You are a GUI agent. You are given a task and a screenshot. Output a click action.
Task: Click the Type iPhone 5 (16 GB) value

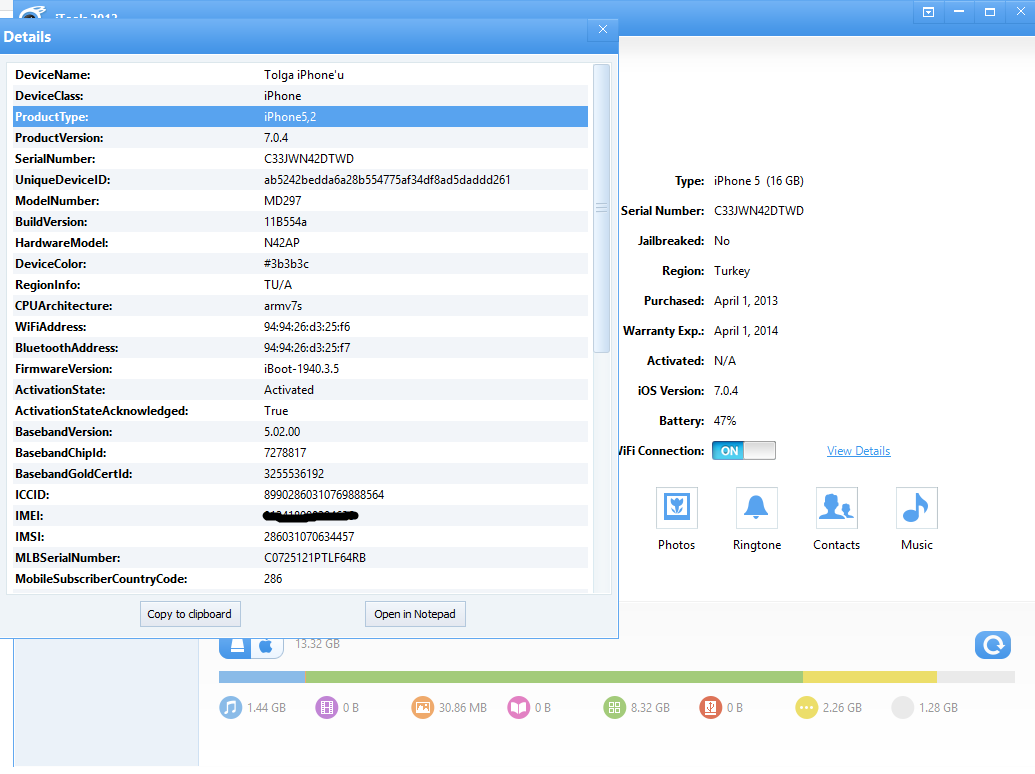pyautogui.click(x=758, y=181)
